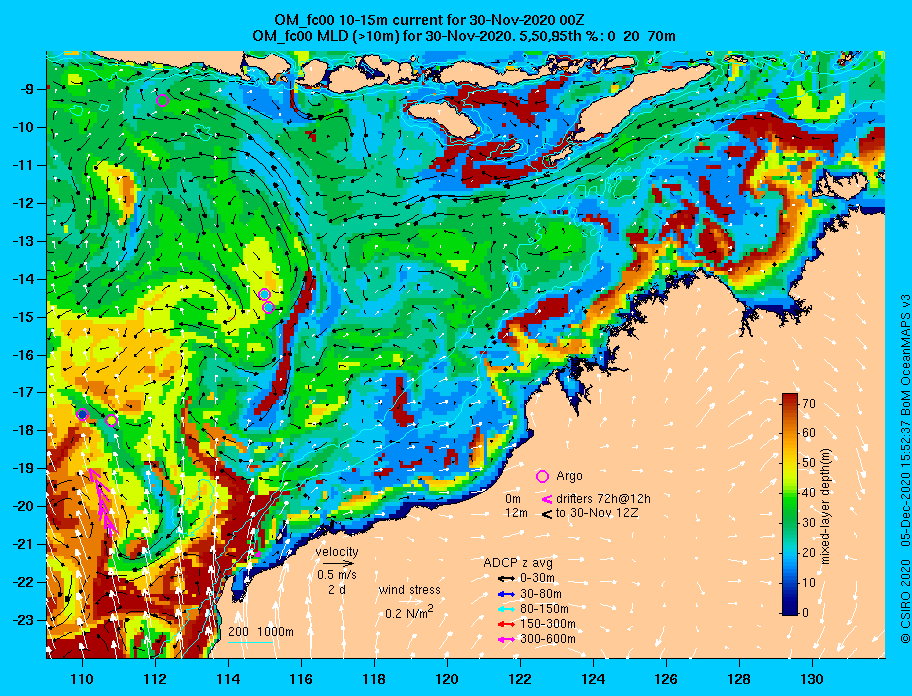Viewport: 912px width, 696px height.
Task: Click the '0-30m' ADCP depth label
Action: [537, 579]
